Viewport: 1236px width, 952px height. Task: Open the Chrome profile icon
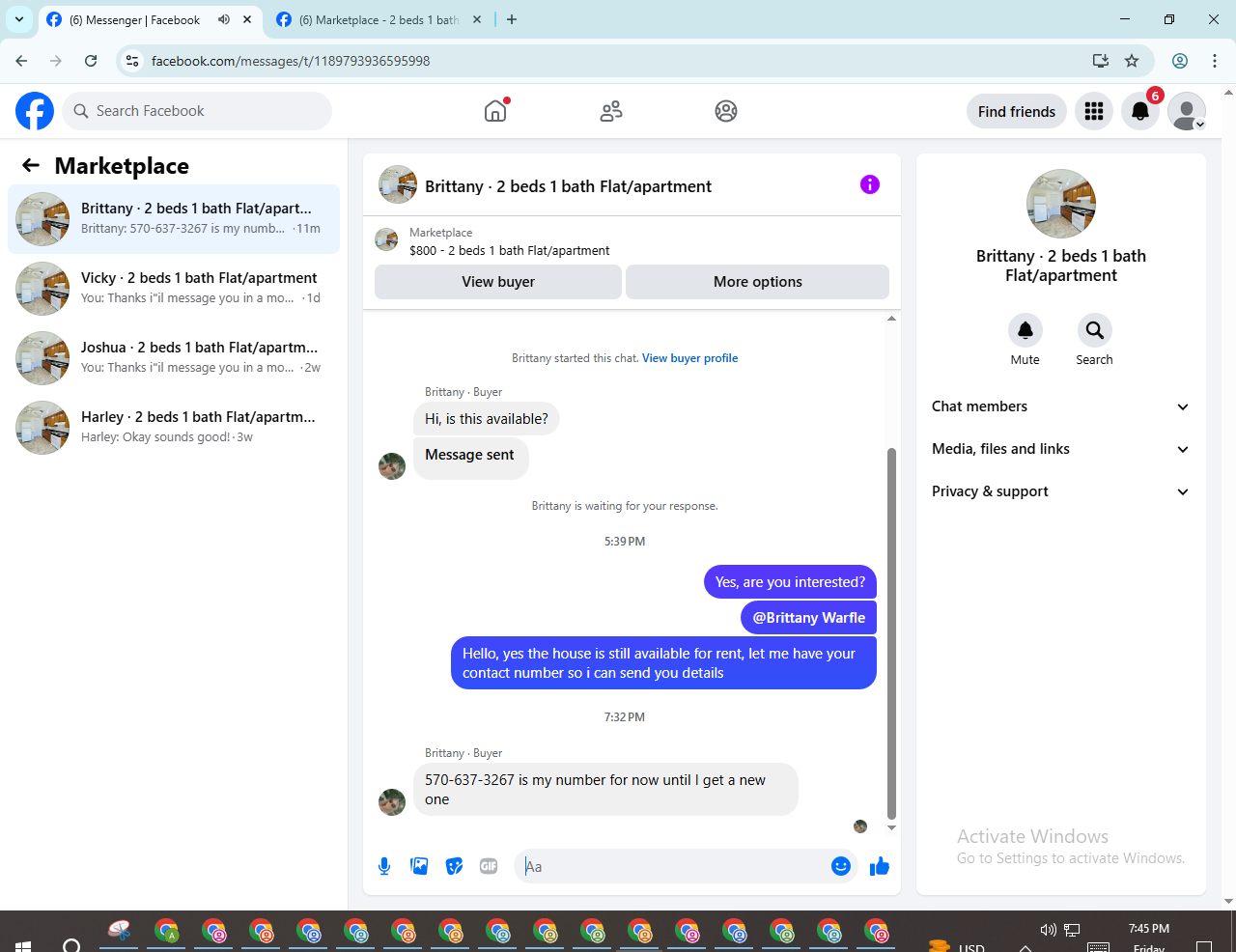tap(1180, 61)
